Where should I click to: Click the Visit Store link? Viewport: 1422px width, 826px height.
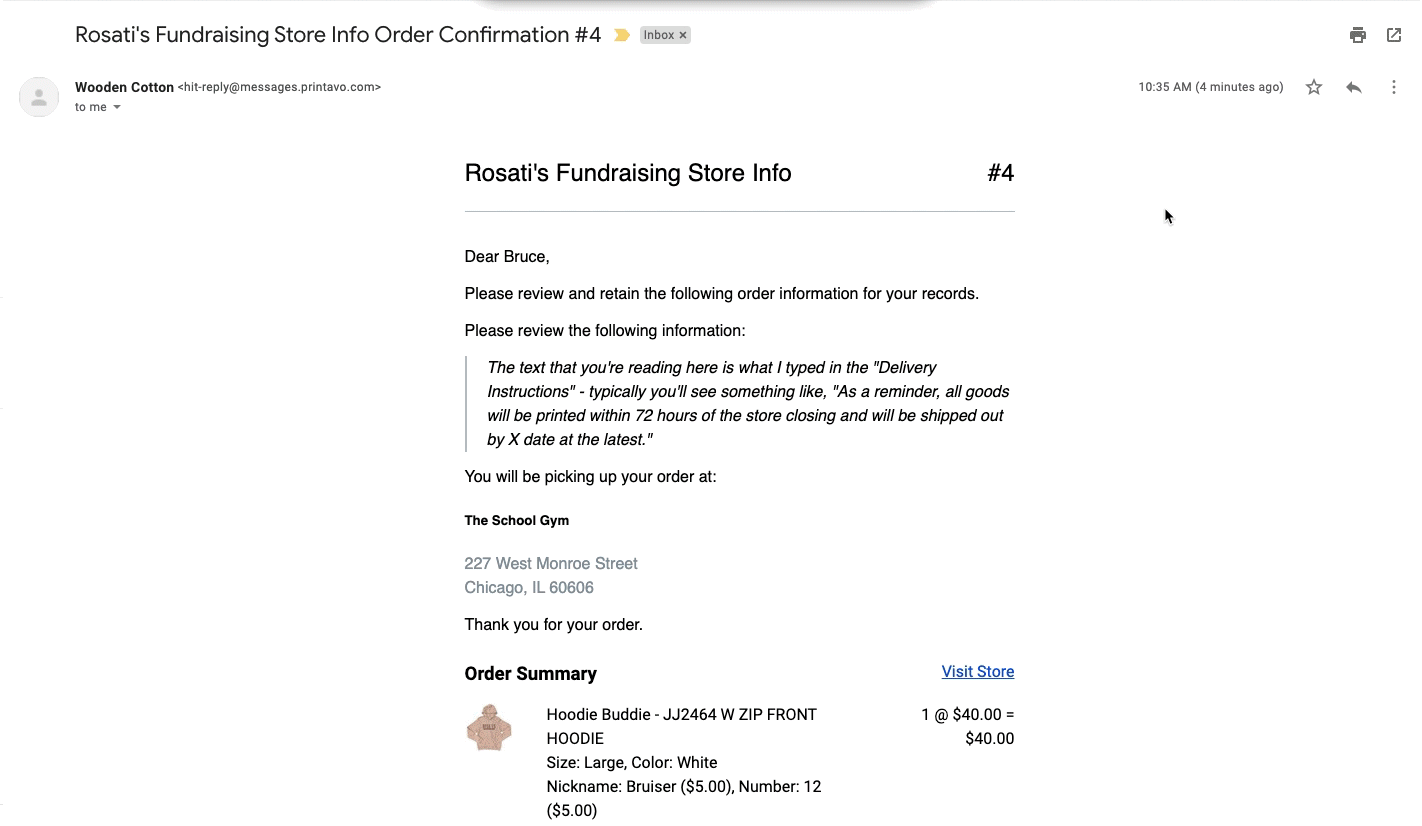[977, 672]
